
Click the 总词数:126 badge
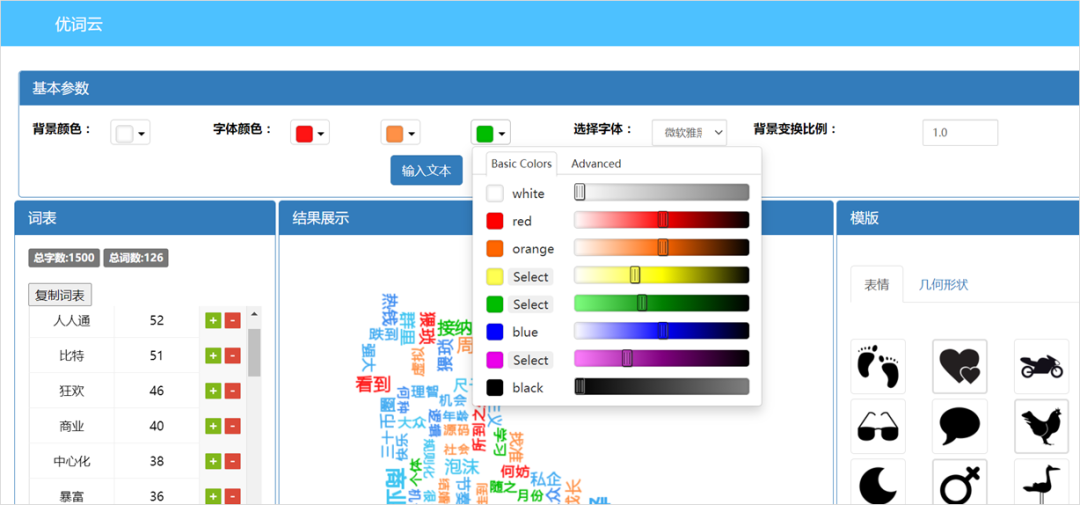(x=136, y=258)
